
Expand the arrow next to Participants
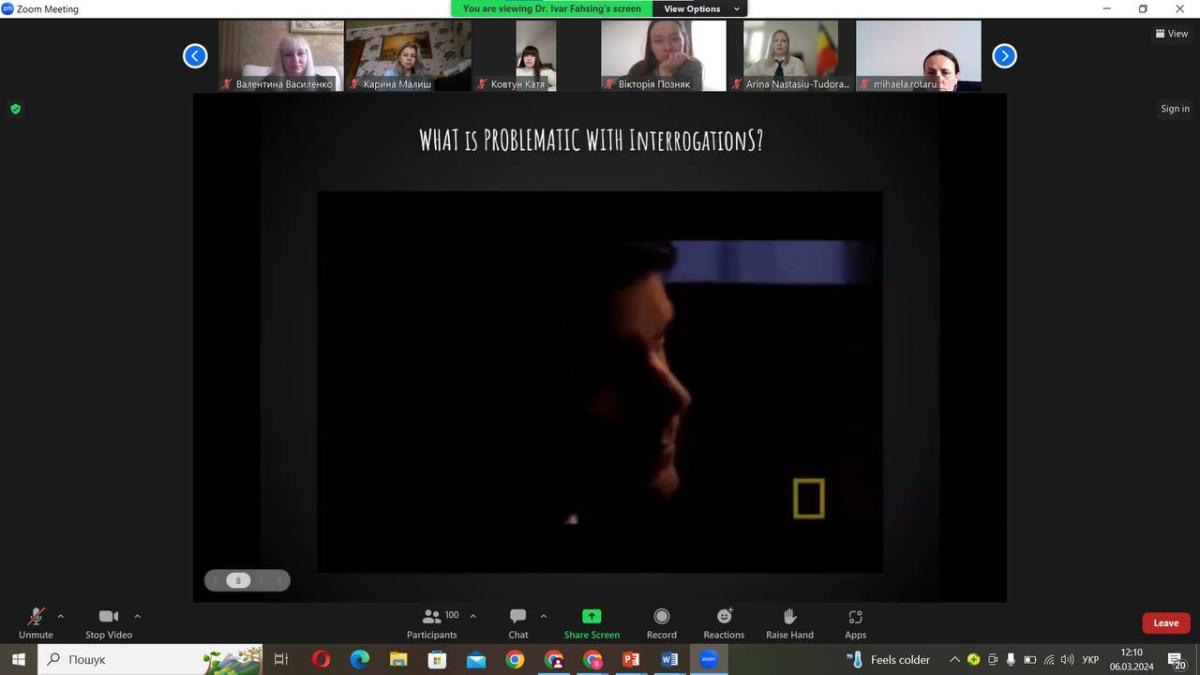click(473, 616)
